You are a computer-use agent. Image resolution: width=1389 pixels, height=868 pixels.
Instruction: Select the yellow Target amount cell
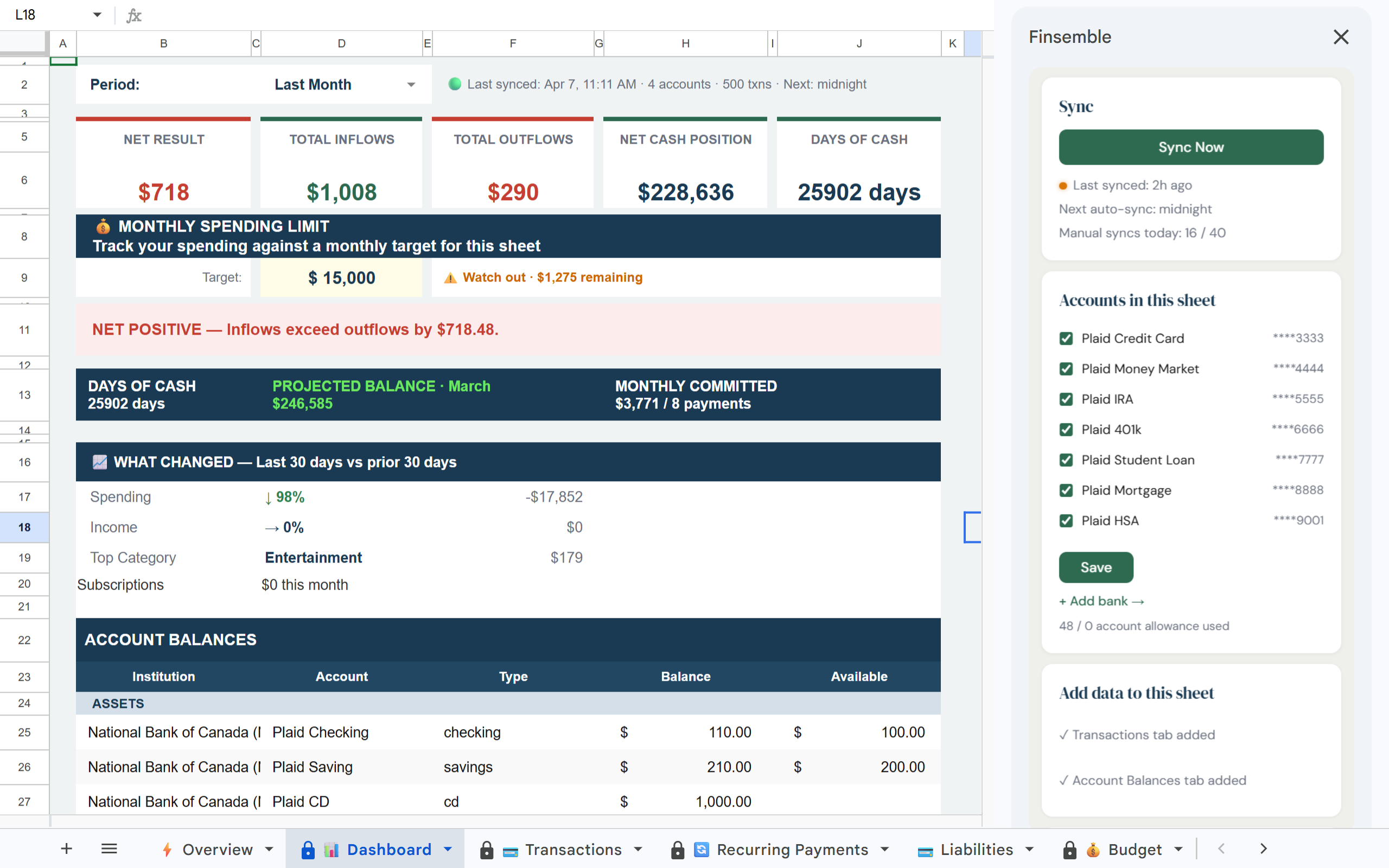(x=341, y=277)
